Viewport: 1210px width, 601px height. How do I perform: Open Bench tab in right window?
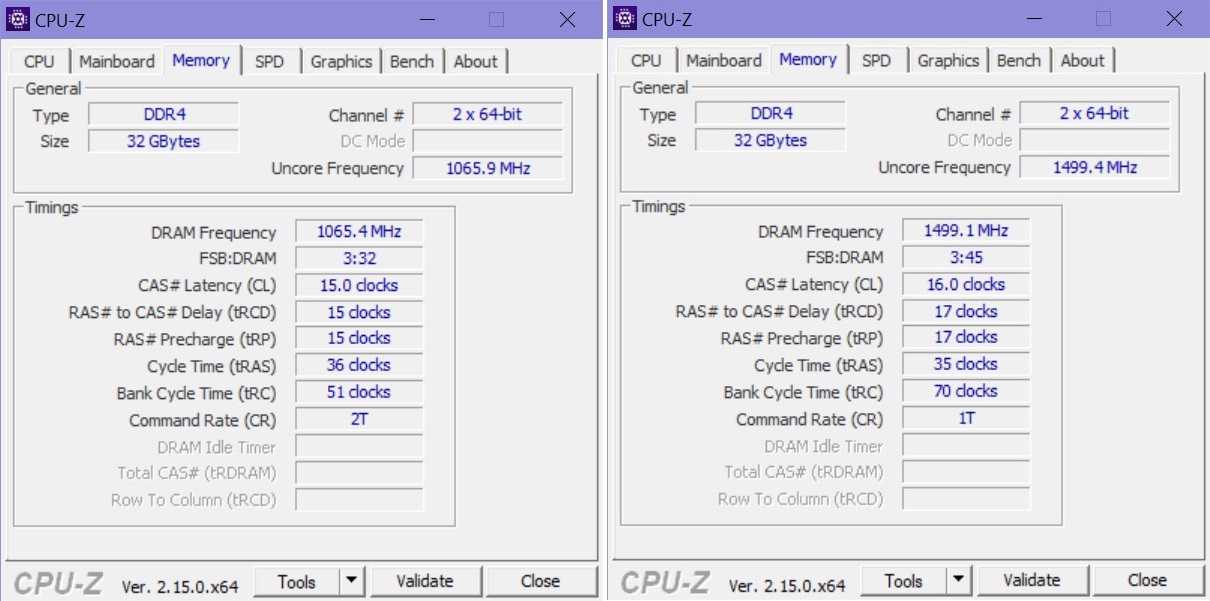pyautogui.click(x=1019, y=60)
